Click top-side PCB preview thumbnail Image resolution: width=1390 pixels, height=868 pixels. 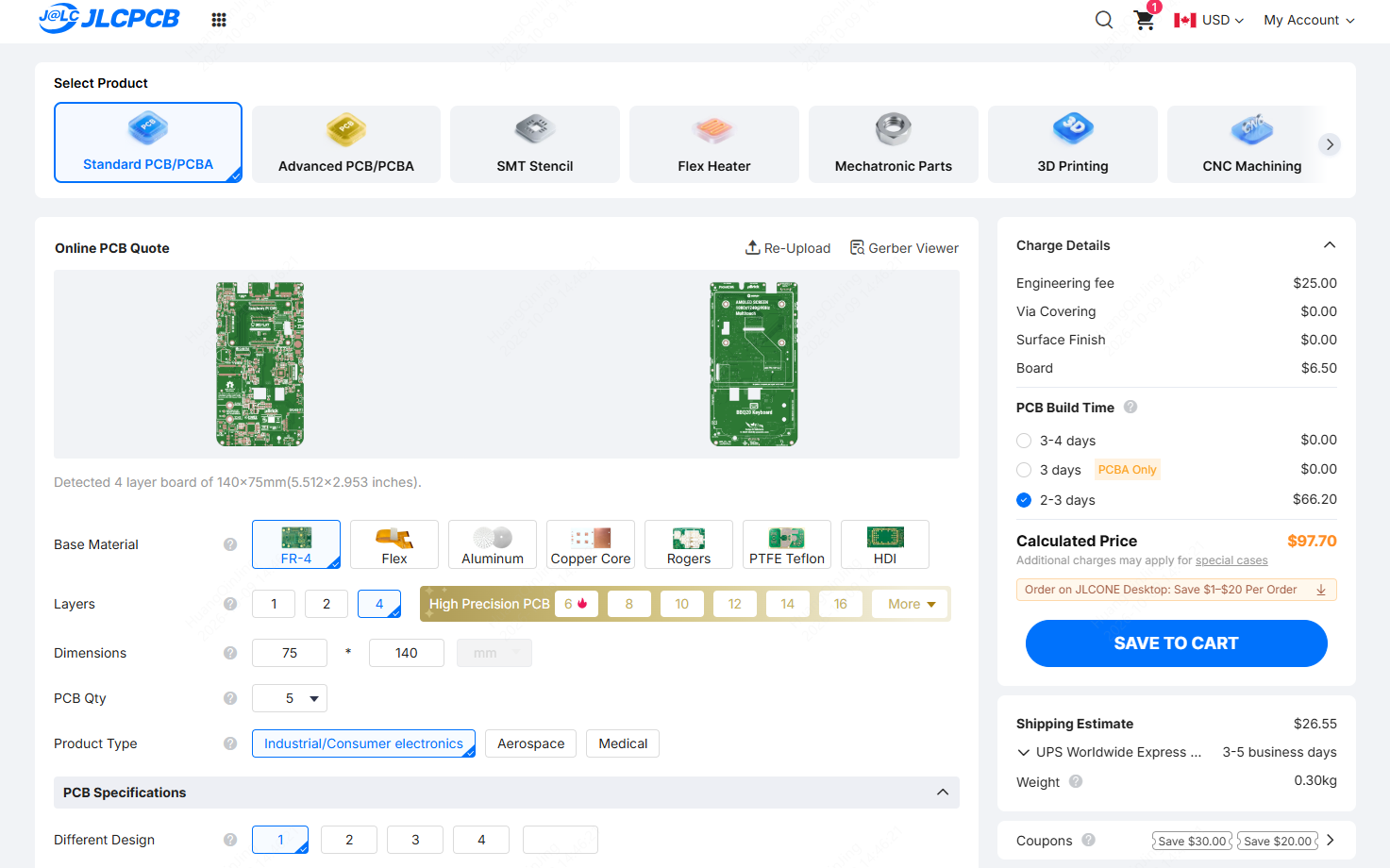(x=260, y=364)
